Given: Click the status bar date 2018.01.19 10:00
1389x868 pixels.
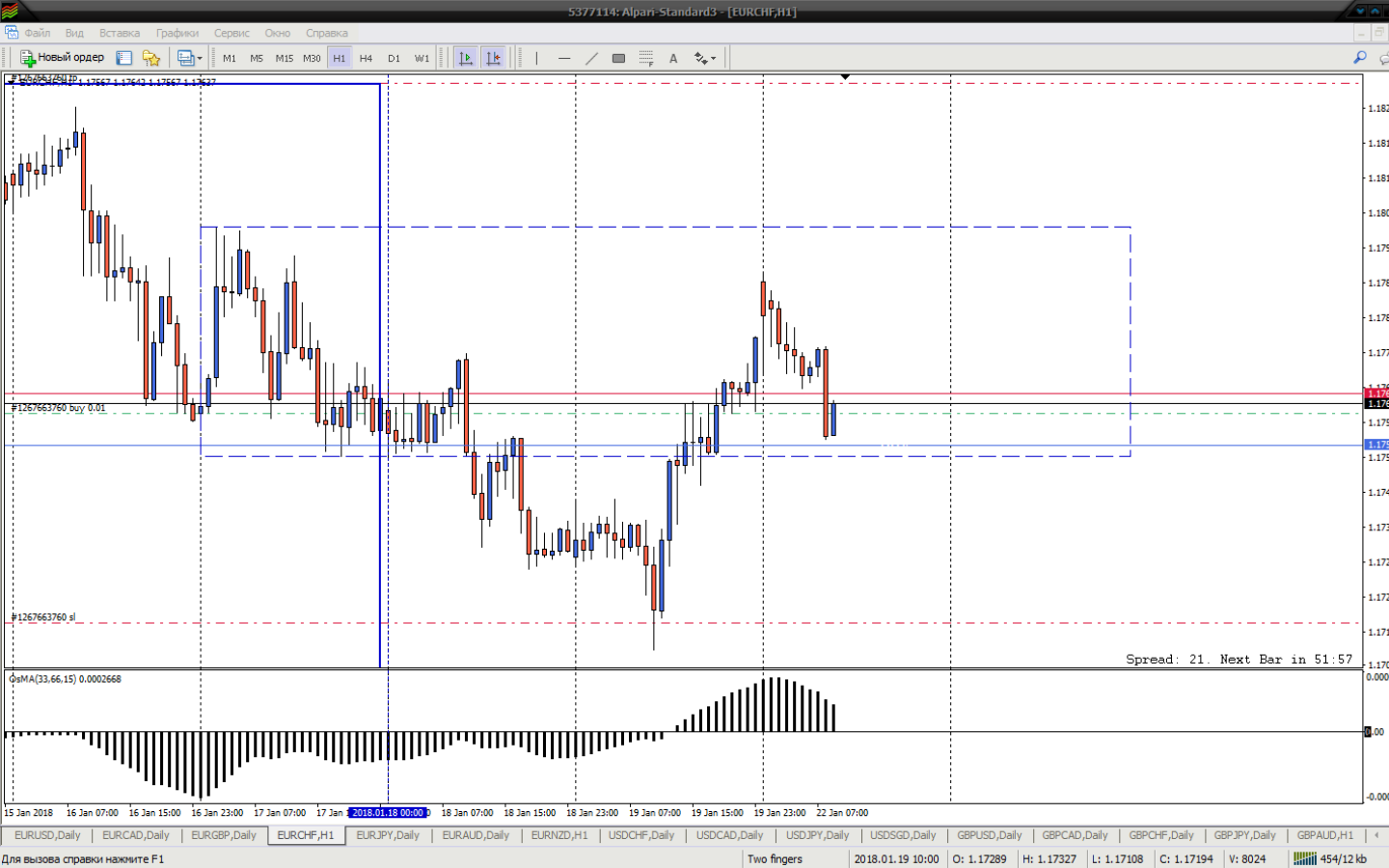Looking at the screenshot, I should (896, 858).
